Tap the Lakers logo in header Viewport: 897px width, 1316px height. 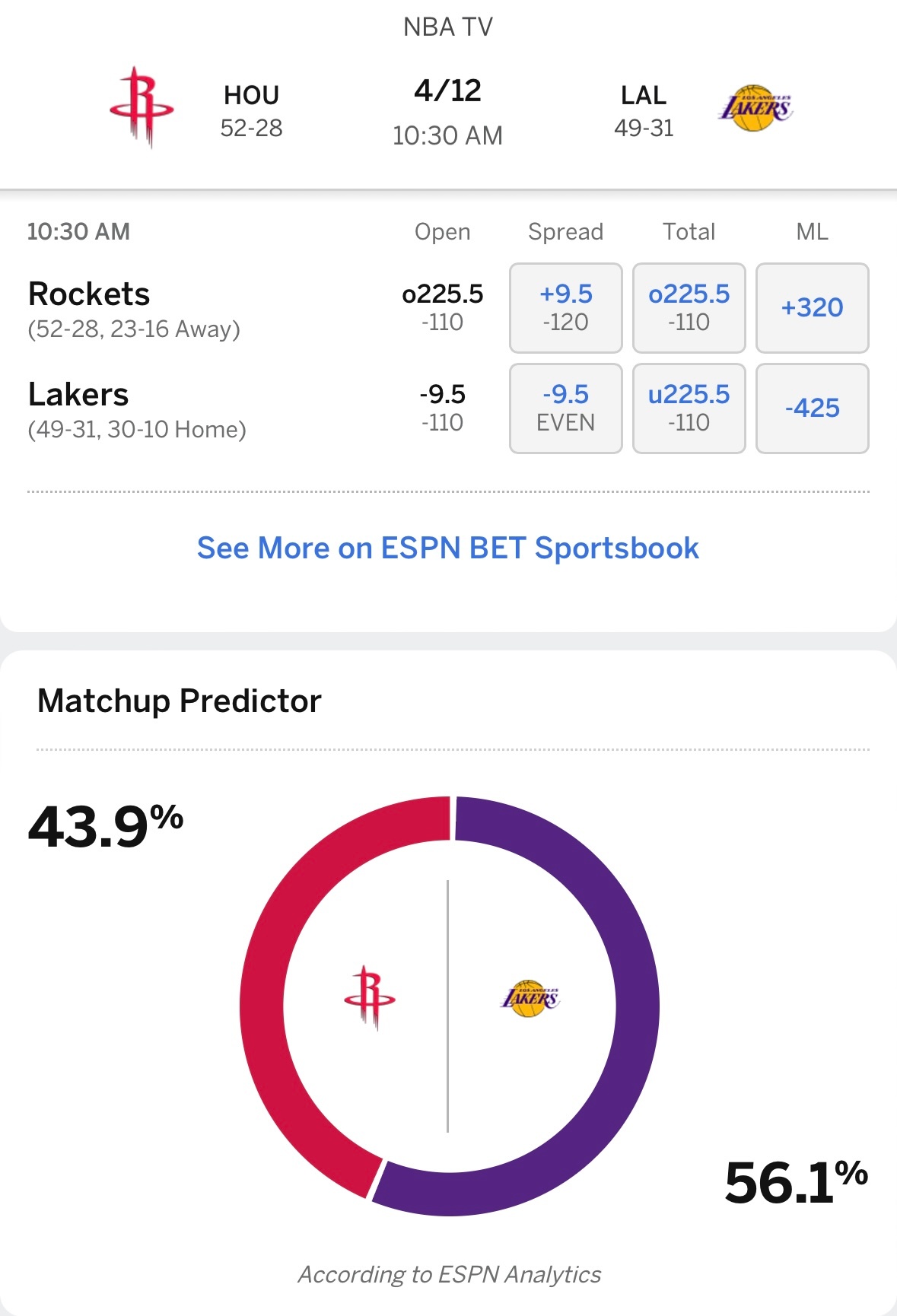pyautogui.click(x=755, y=108)
